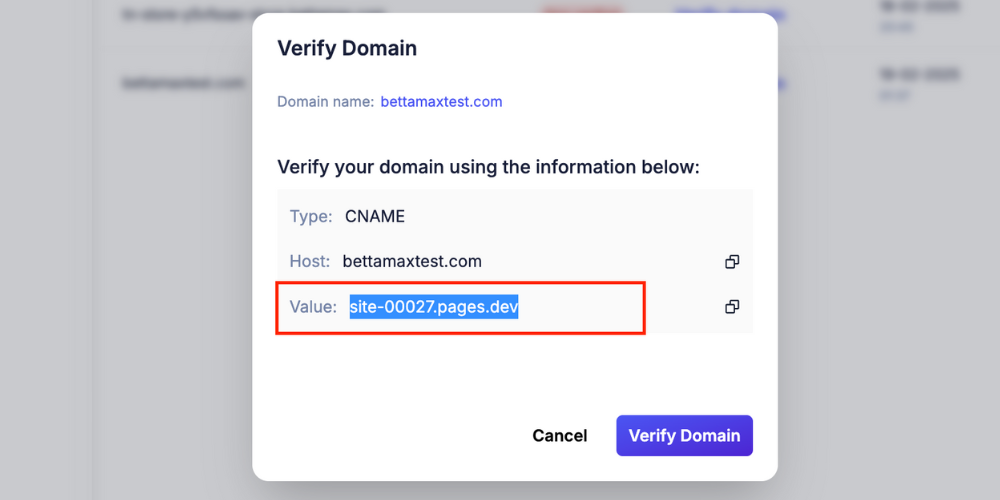1000x500 pixels.
Task: Click the CNAME record type text
Action: tap(375, 216)
